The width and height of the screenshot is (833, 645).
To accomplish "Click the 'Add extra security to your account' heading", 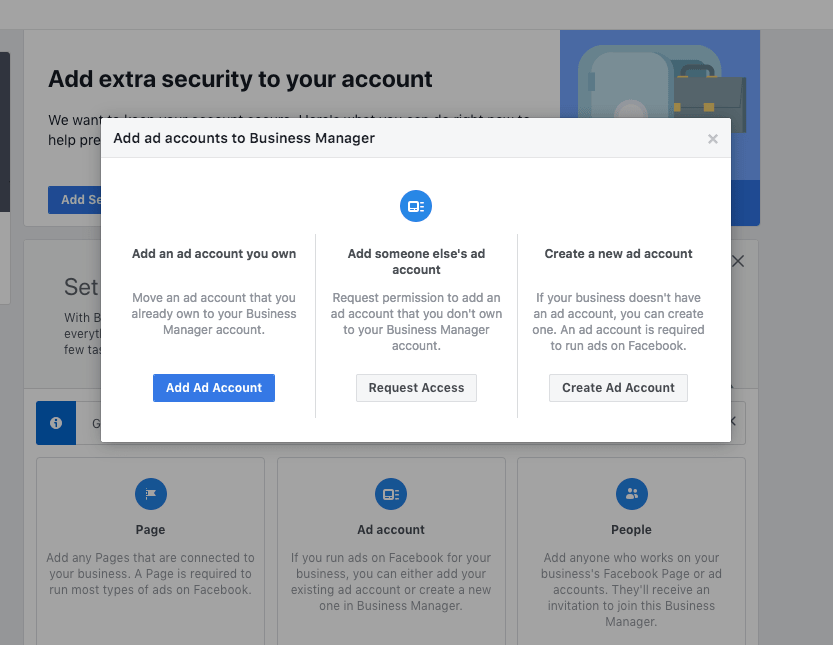I will pos(240,79).
